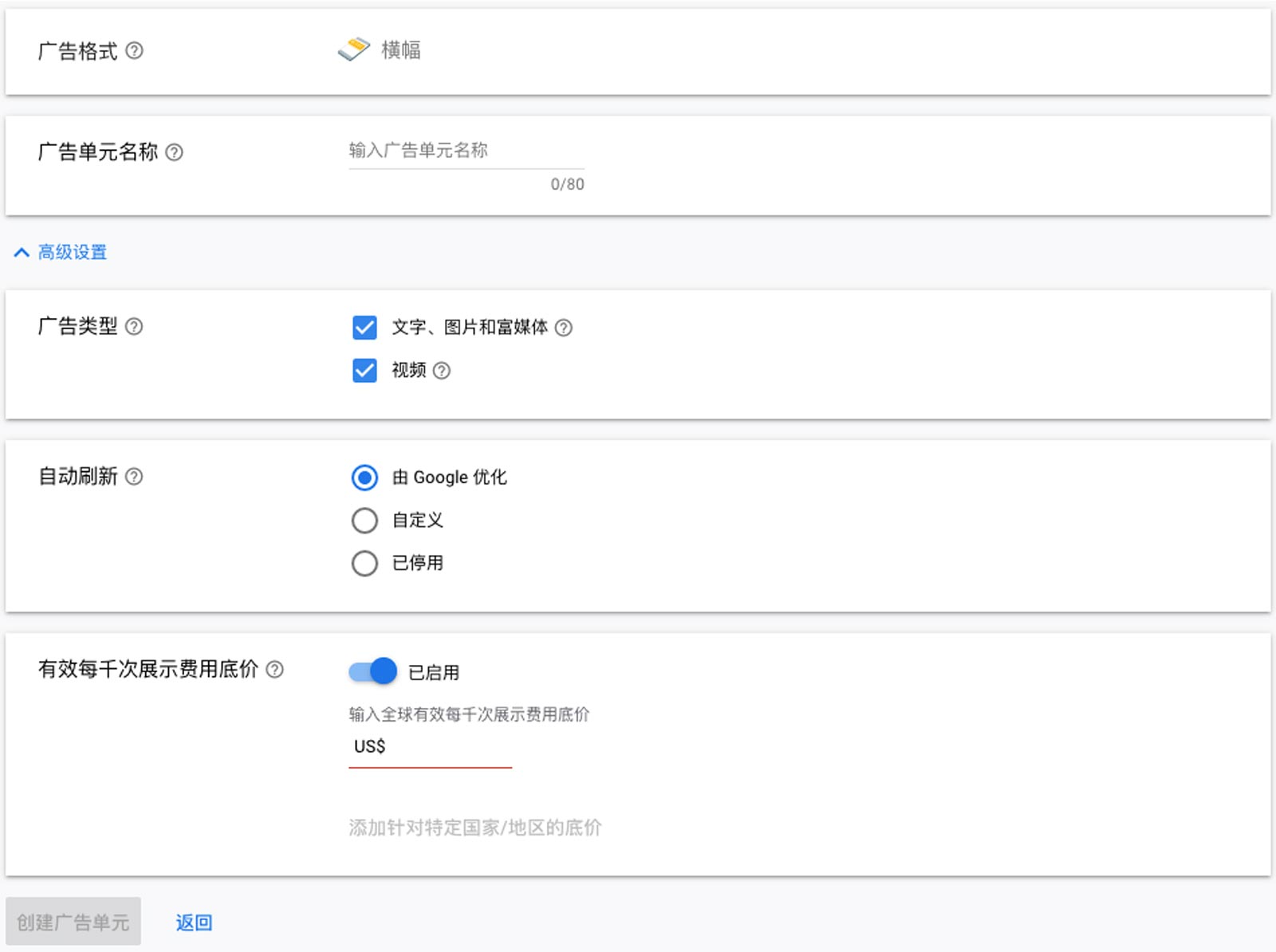The image size is (1276, 952).
Task: Open help for 有效每千次展示费用底价
Action: click(x=274, y=670)
